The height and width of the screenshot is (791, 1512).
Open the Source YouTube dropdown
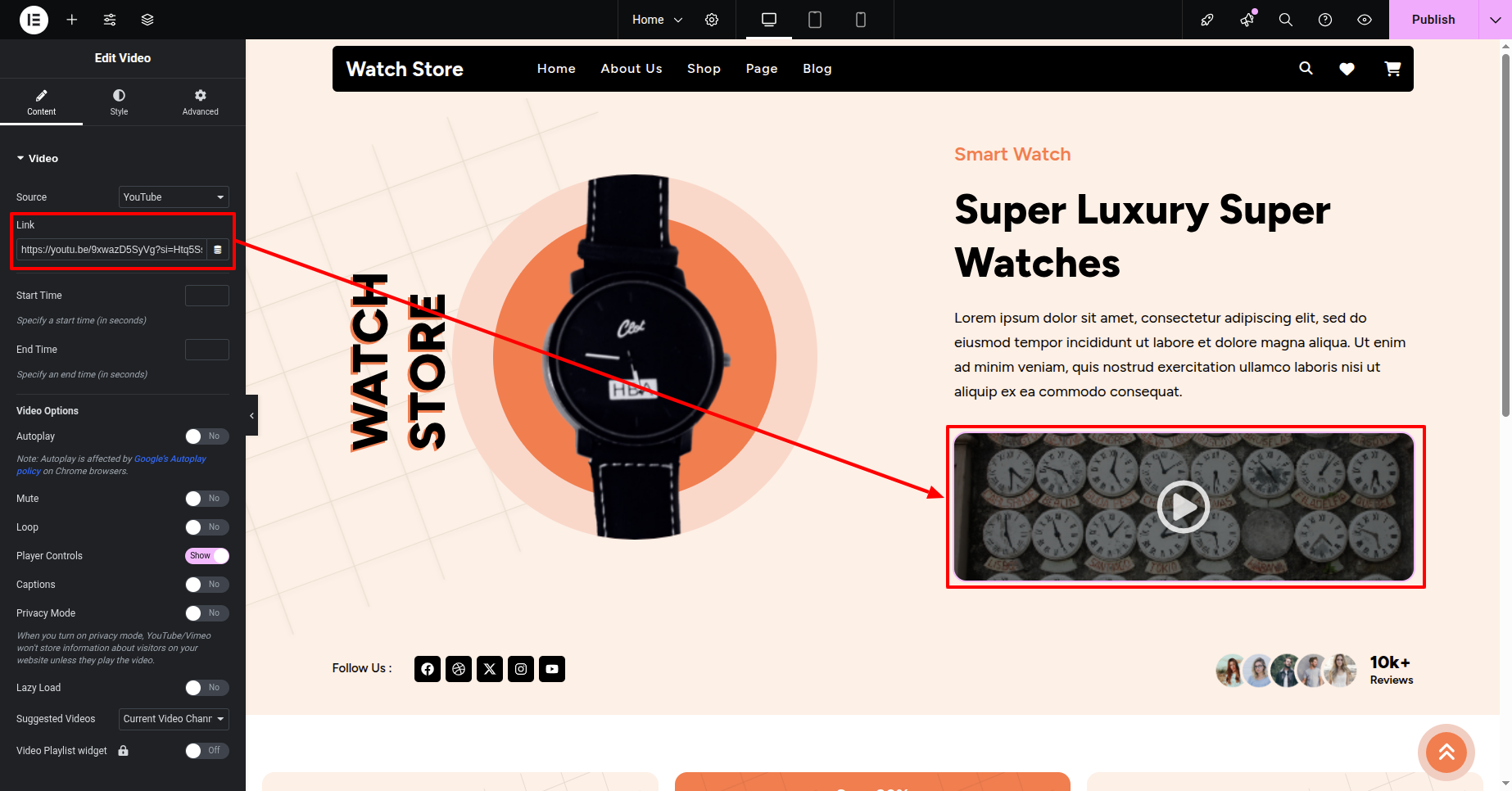pos(174,197)
